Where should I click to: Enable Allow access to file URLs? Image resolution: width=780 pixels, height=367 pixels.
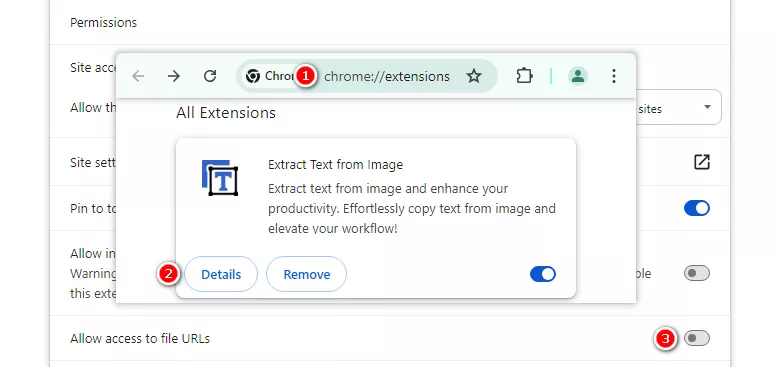click(x=696, y=338)
